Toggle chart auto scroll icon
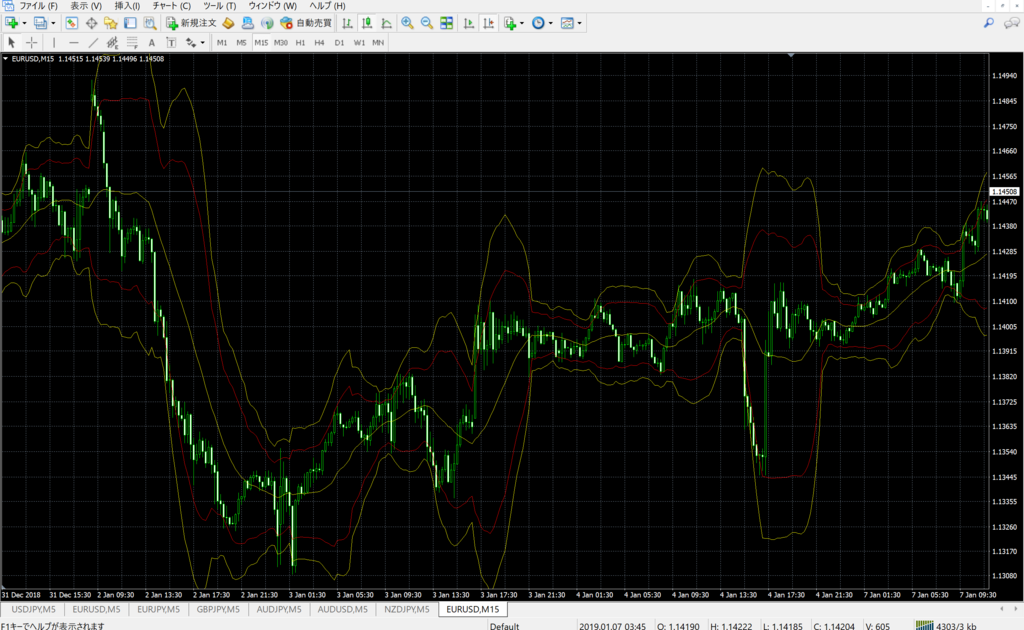Screen dimensions: 1024x630 click(x=468, y=24)
